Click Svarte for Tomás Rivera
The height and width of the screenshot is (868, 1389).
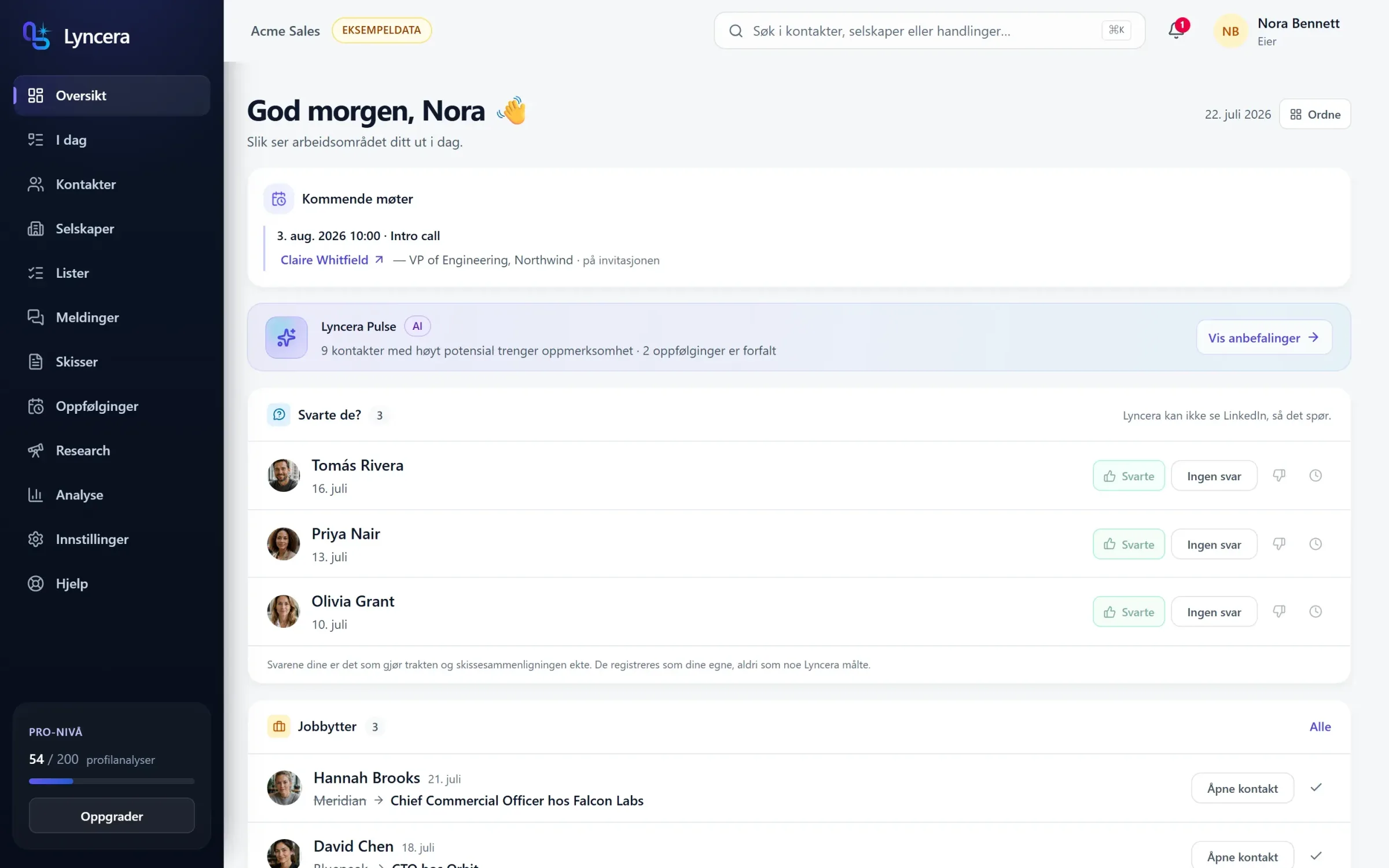pyautogui.click(x=1129, y=476)
